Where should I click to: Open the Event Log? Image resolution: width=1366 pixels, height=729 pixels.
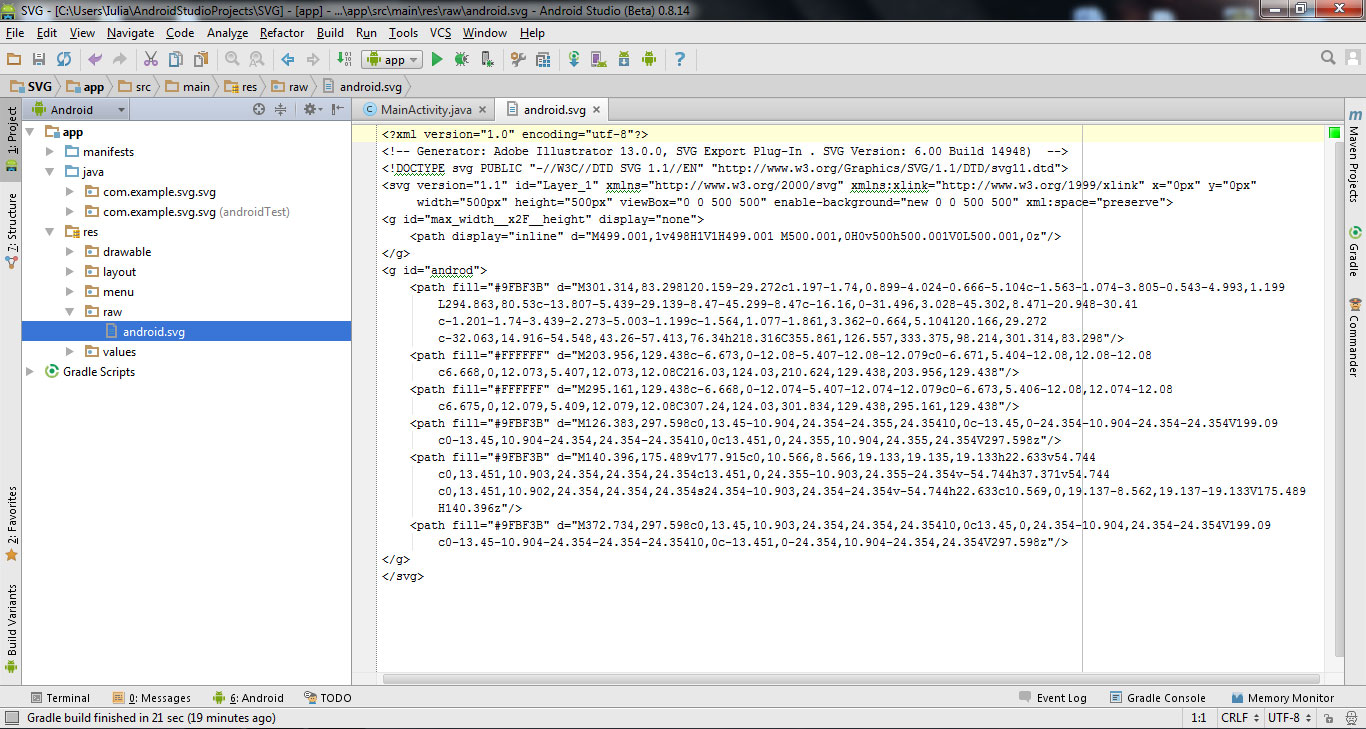pyautogui.click(x=1053, y=698)
